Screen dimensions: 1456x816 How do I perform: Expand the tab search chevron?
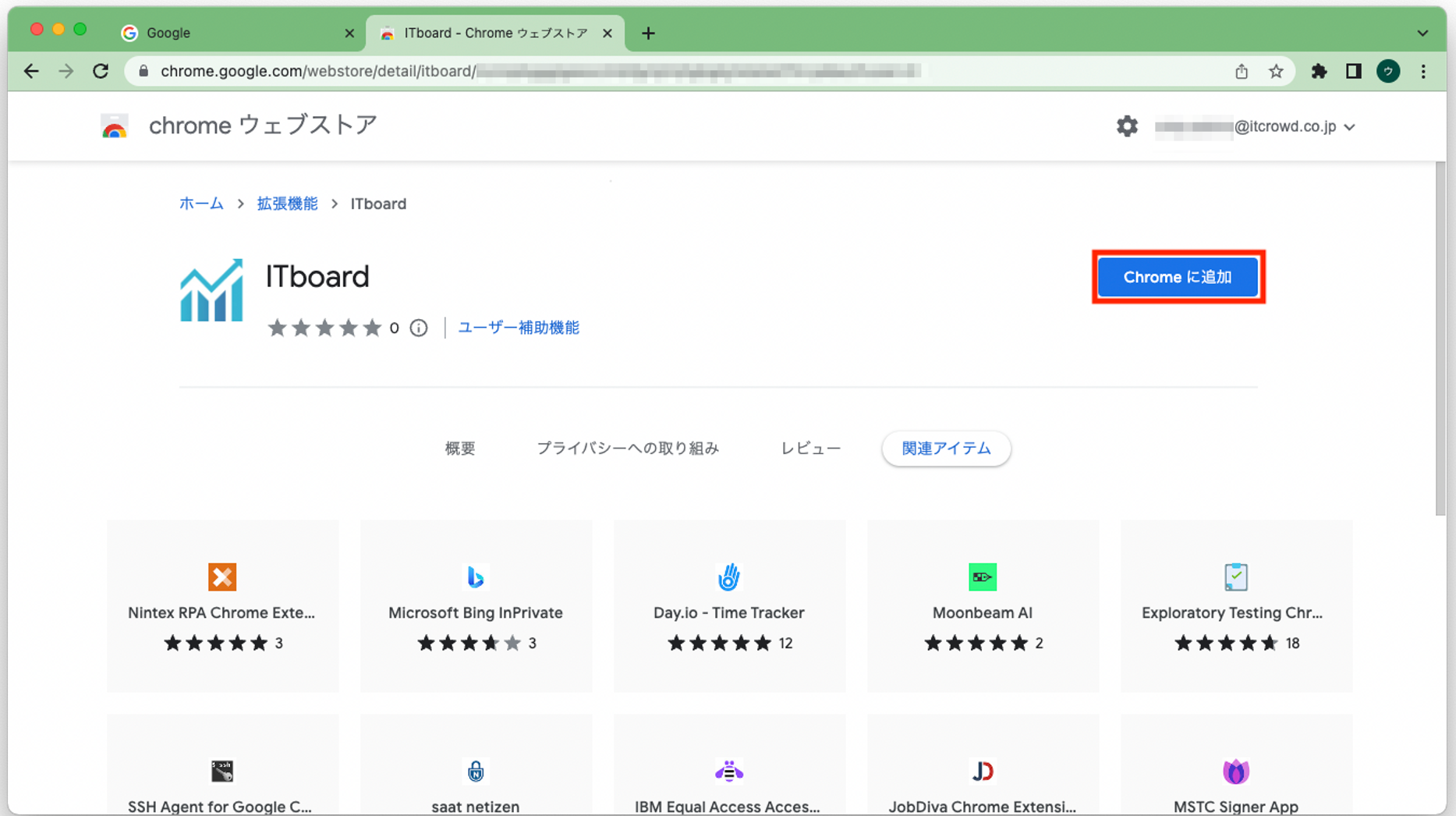click(1422, 34)
